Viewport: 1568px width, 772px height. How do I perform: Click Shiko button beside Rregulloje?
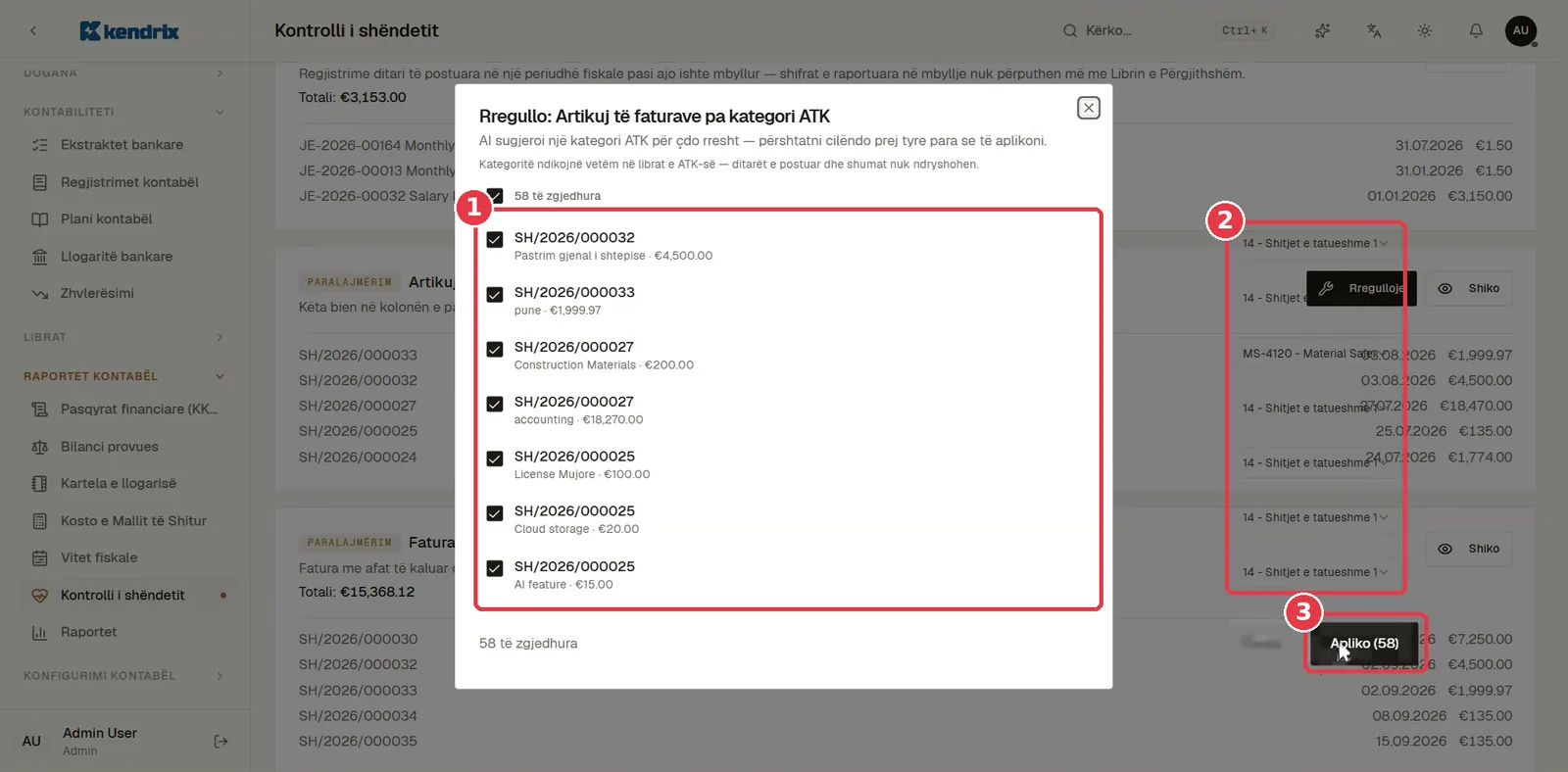click(1468, 288)
